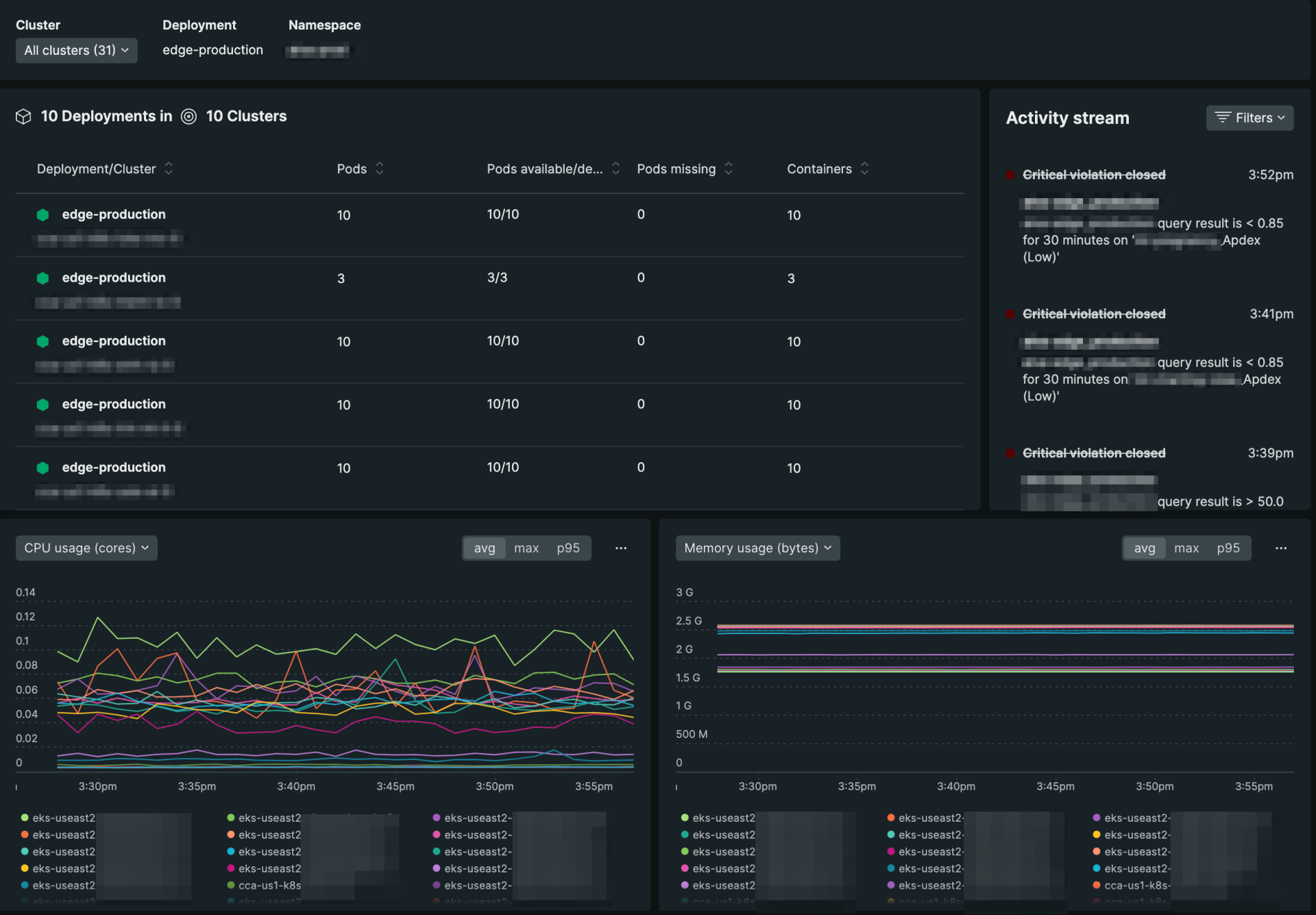1316x915 pixels.
Task: Open the CPU usage (cores) metric dropdown
Action: [86, 548]
